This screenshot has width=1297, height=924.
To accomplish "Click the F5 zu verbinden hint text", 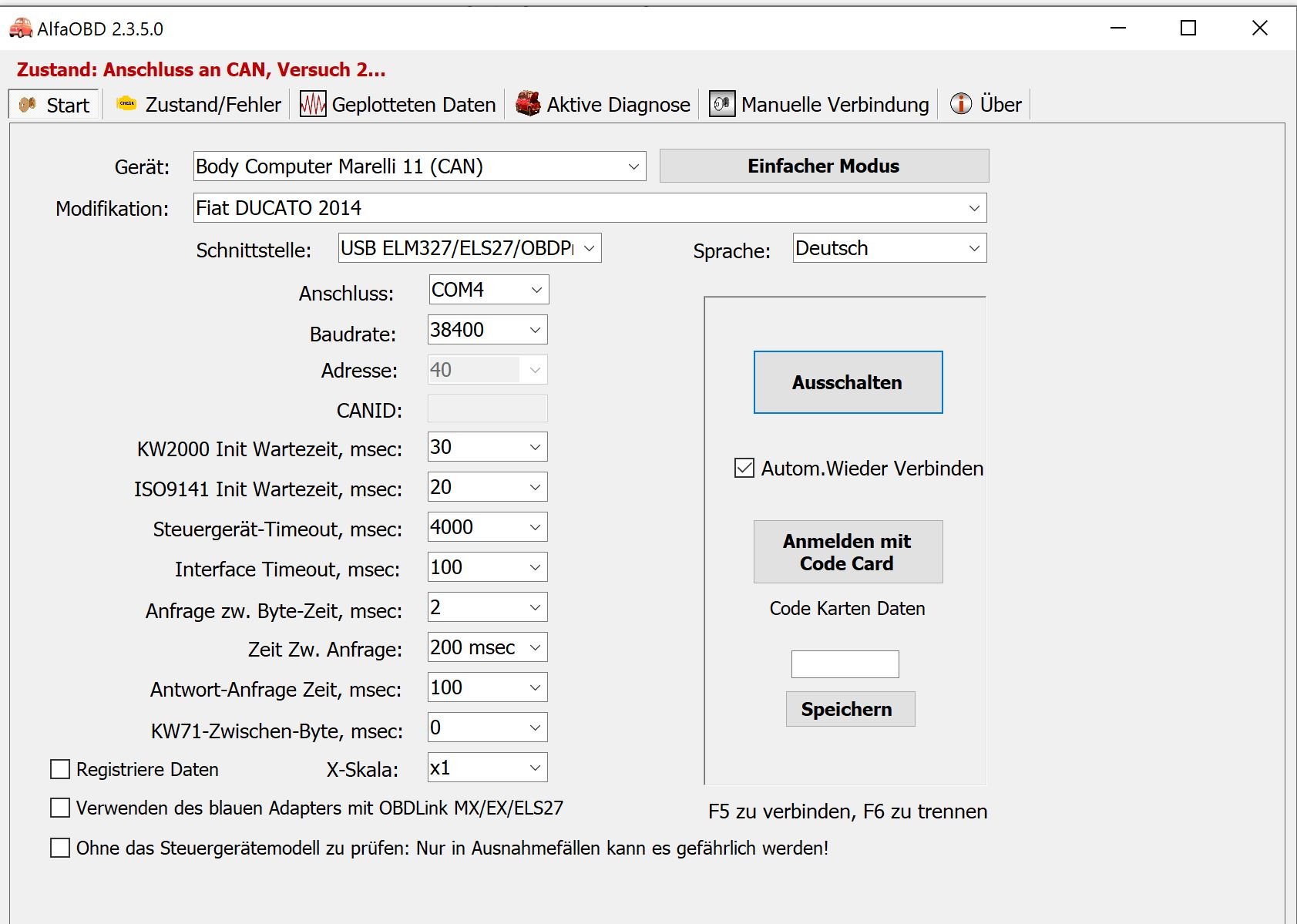I will [x=847, y=811].
